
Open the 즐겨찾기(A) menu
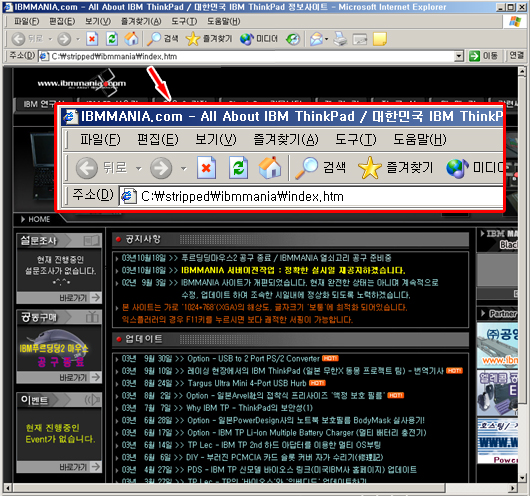141,21
